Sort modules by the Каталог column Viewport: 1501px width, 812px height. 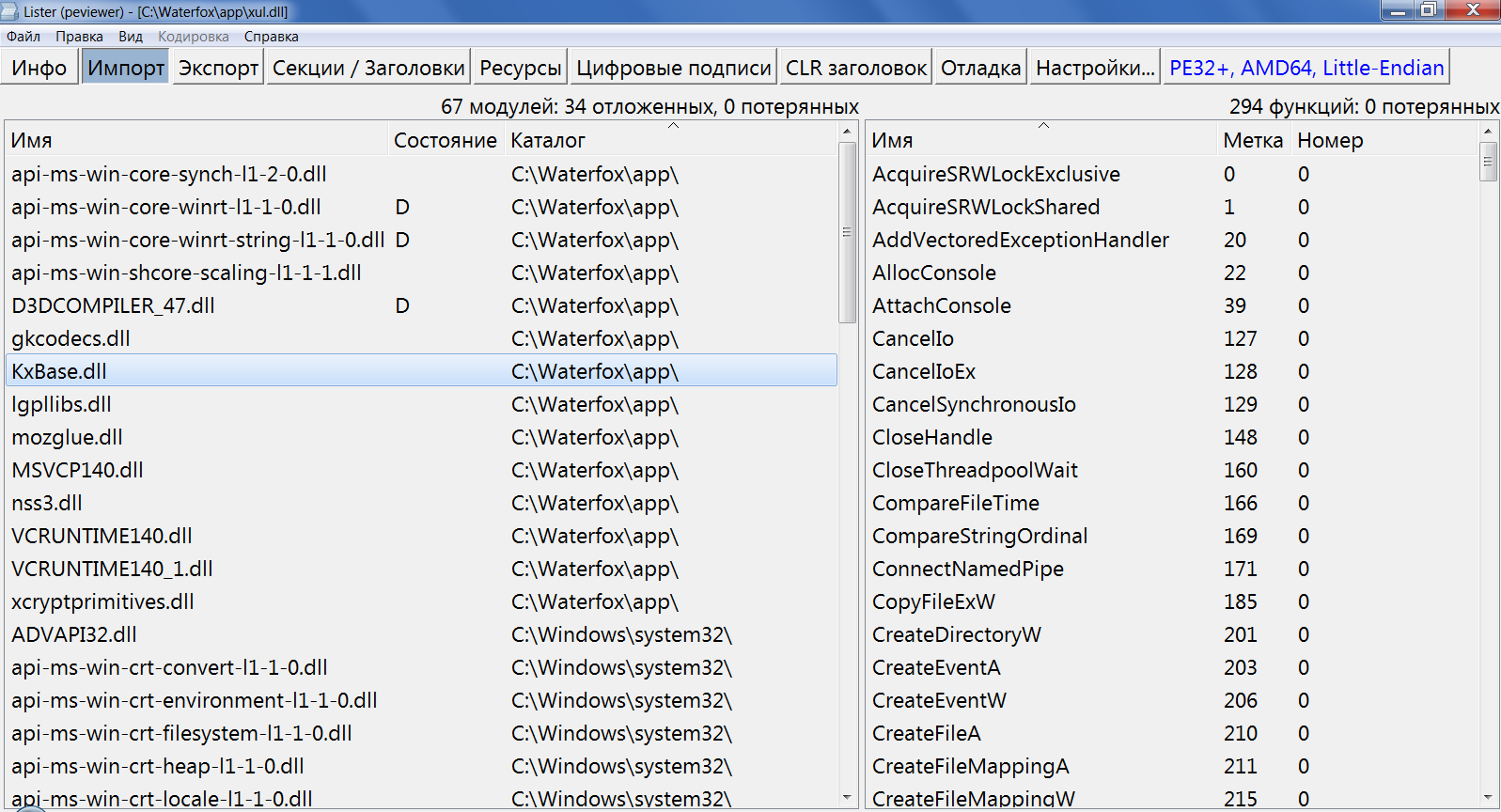(x=671, y=140)
